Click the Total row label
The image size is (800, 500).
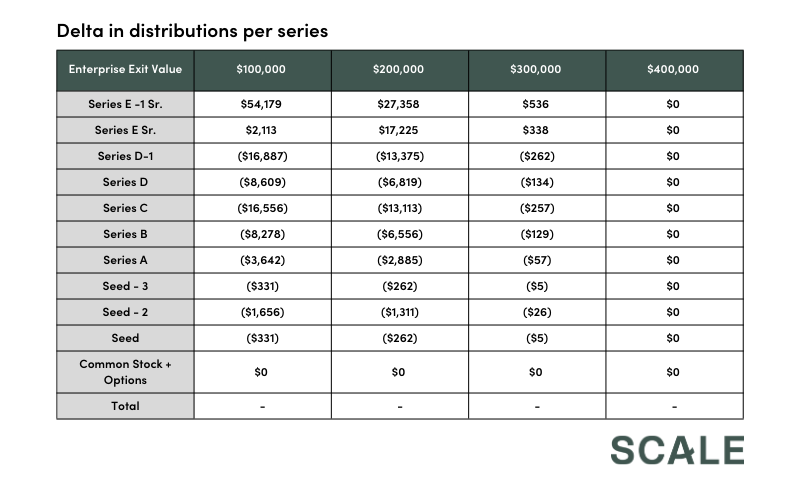pos(125,406)
